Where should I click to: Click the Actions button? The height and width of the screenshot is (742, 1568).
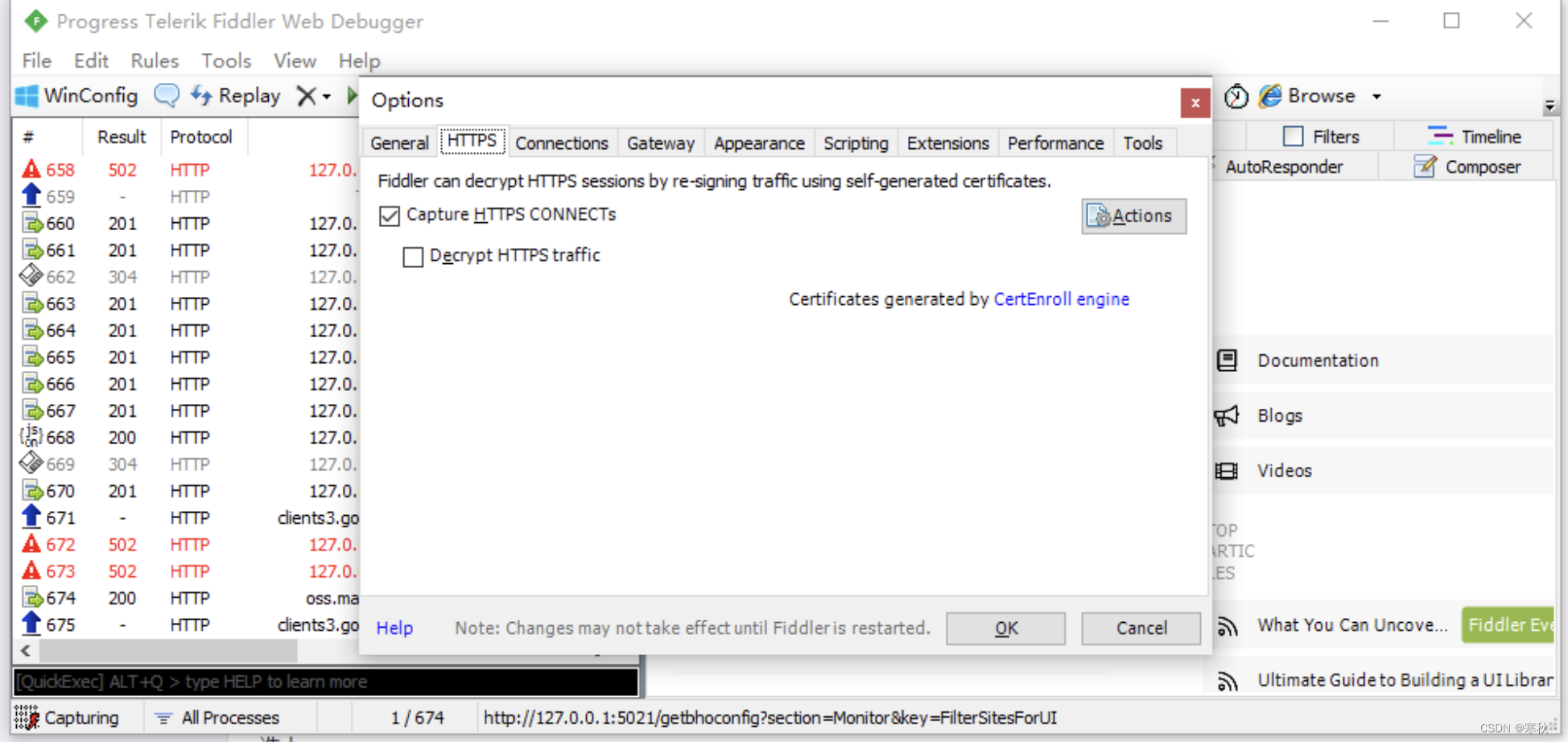(1133, 216)
